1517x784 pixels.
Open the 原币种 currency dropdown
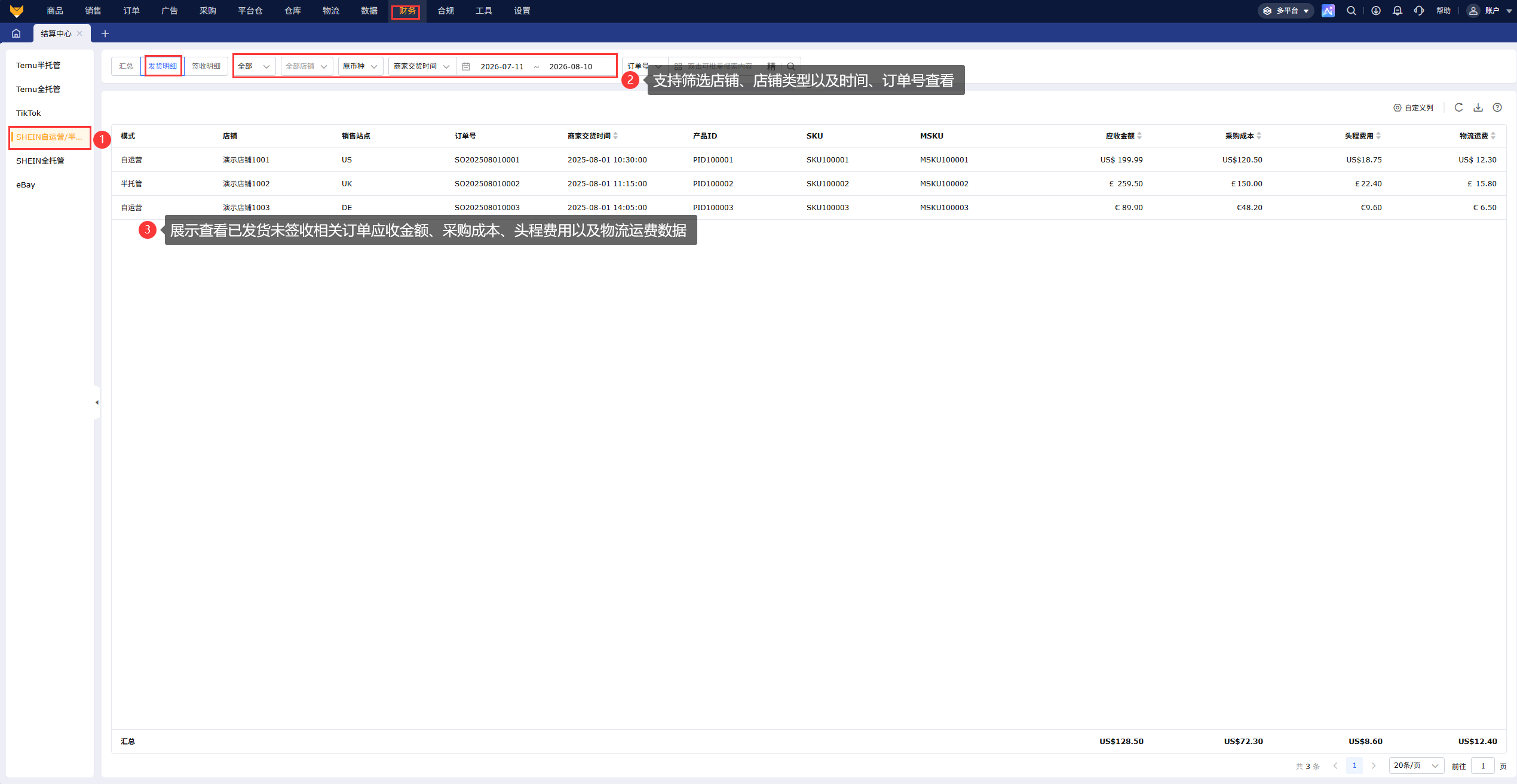[x=360, y=66]
